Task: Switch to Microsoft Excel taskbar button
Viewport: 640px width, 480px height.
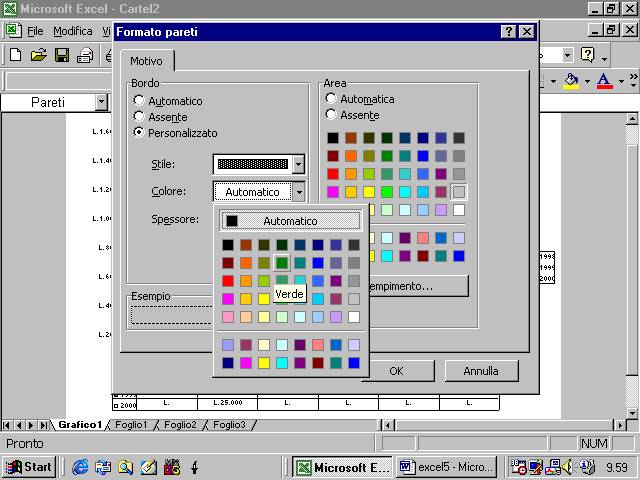Action: [342, 467]
